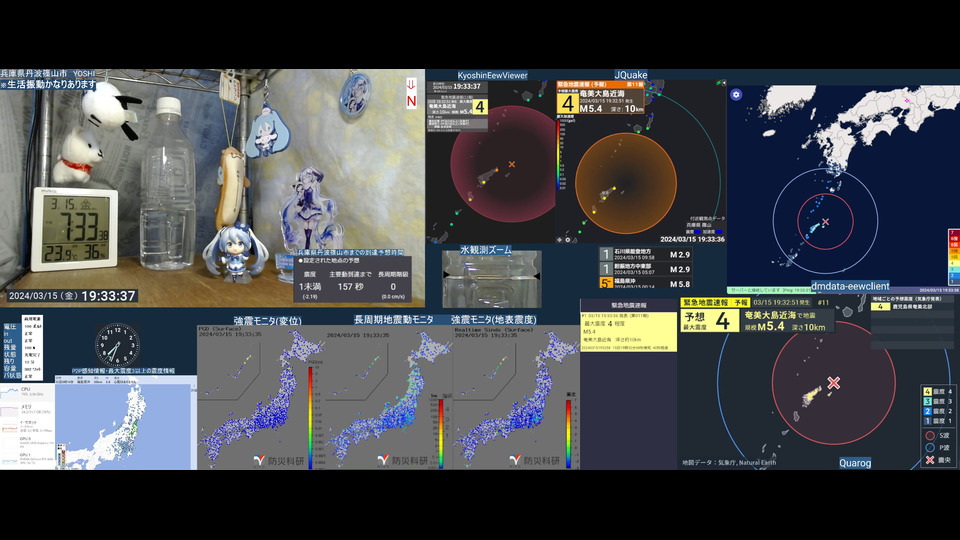
Task: Click the dmdata-eewclient title label
Action: 850,286
